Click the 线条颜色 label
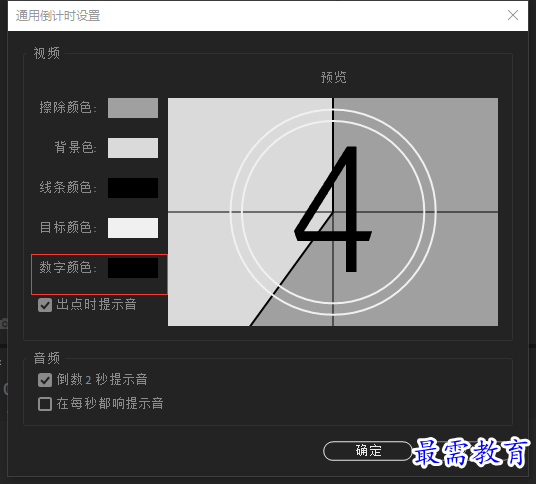Screen dimensions: 536x484 click(68, 187)
